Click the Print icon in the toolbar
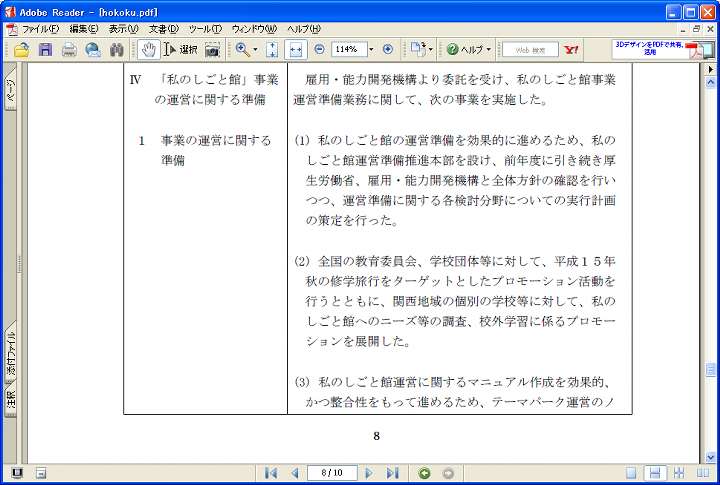The height and width of the screenshot is (485, 720). coord(69,49)
